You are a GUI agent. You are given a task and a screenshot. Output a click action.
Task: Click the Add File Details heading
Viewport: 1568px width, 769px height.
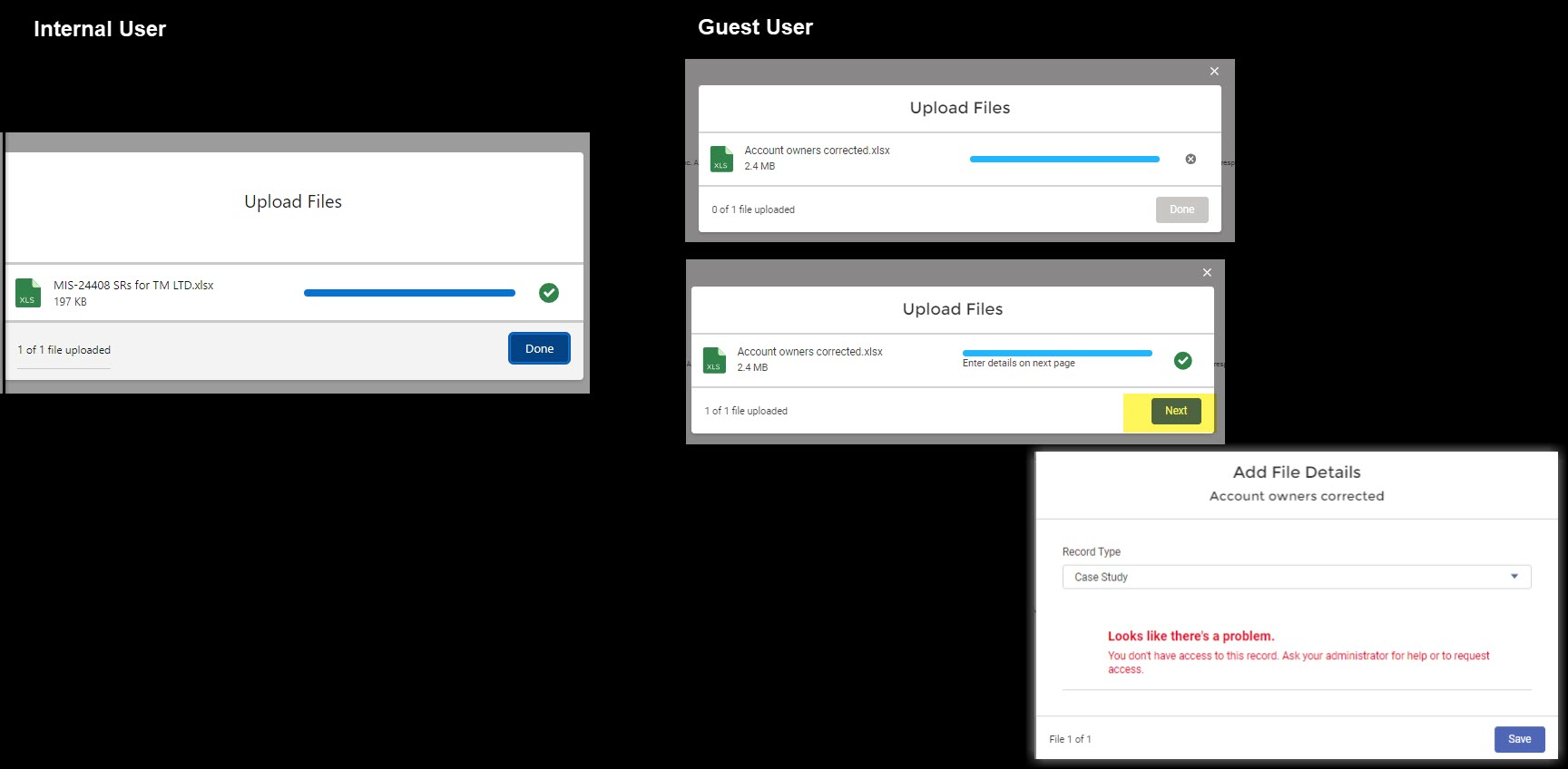point(1297,472)
